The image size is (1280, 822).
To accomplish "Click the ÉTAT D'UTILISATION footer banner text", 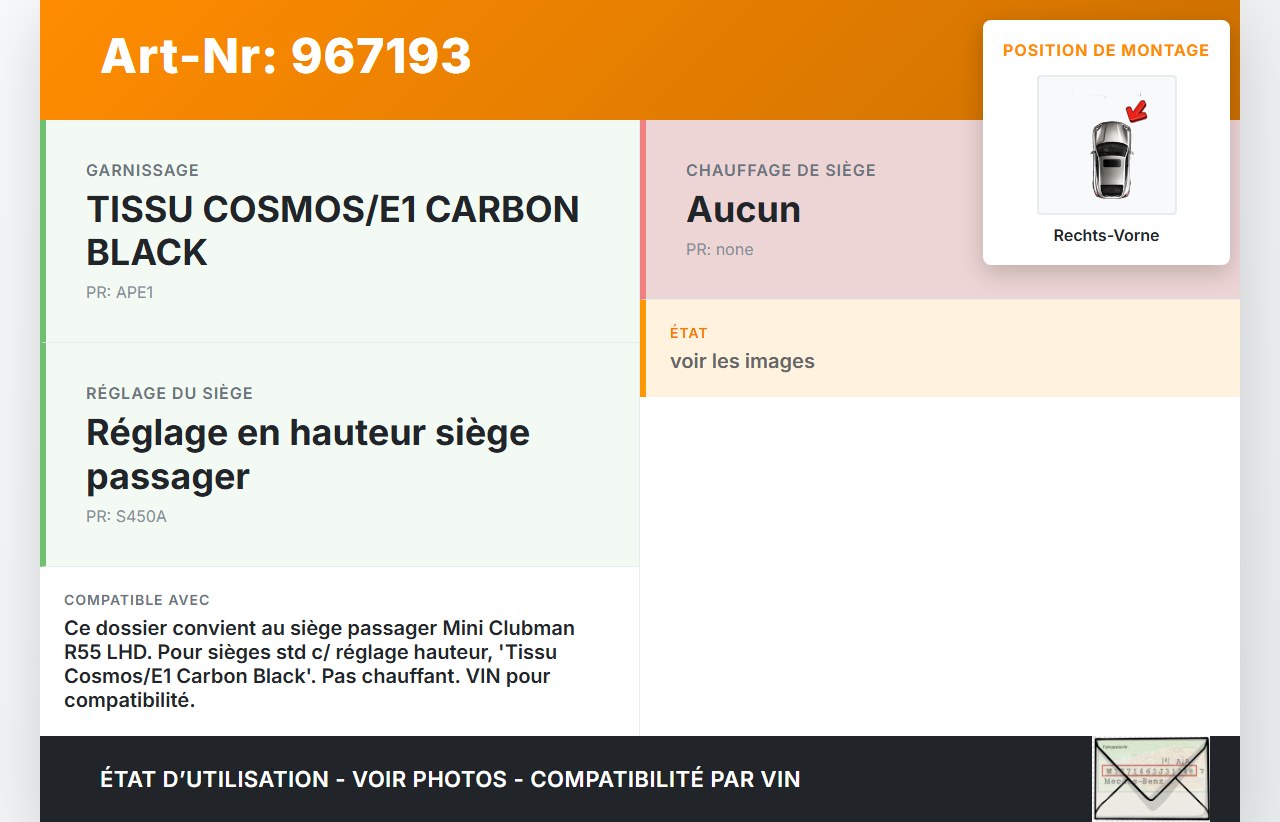I will [450, 779].
